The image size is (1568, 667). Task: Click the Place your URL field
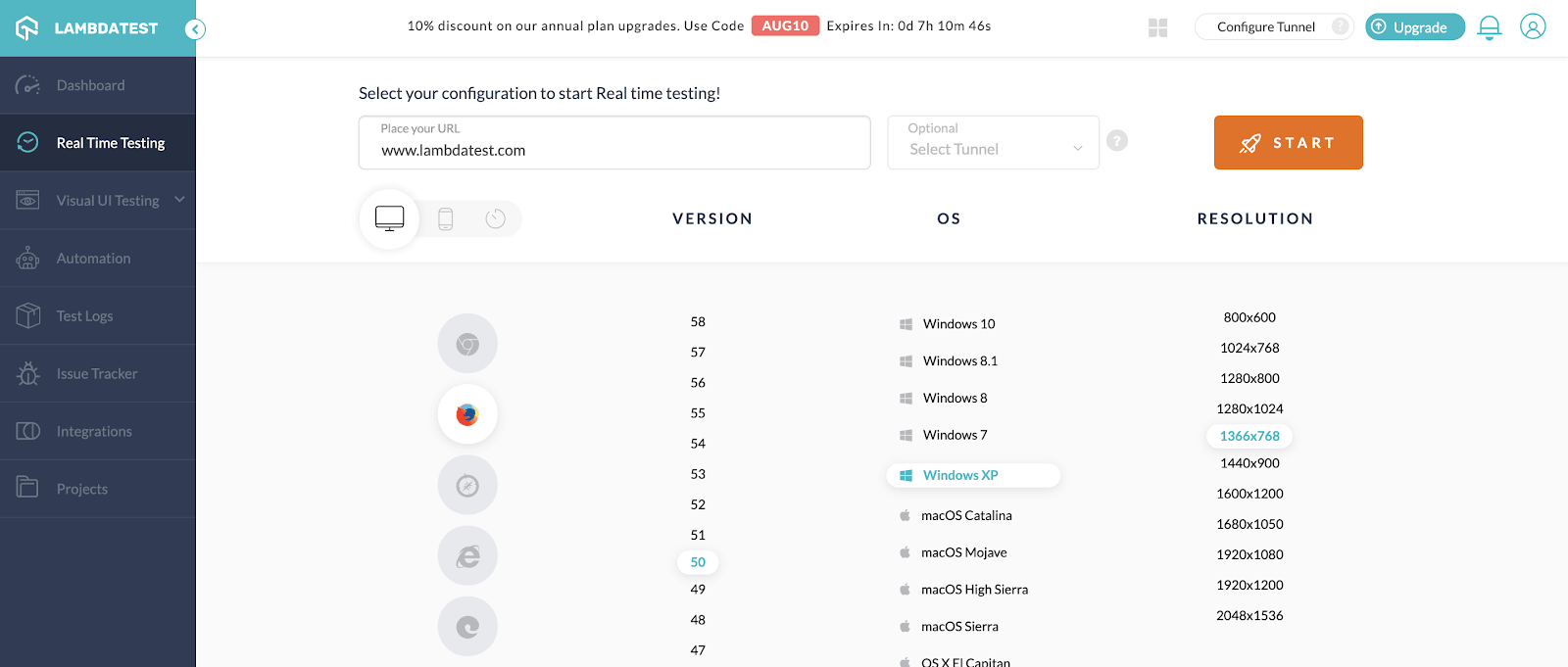click(x=614, y=143)
